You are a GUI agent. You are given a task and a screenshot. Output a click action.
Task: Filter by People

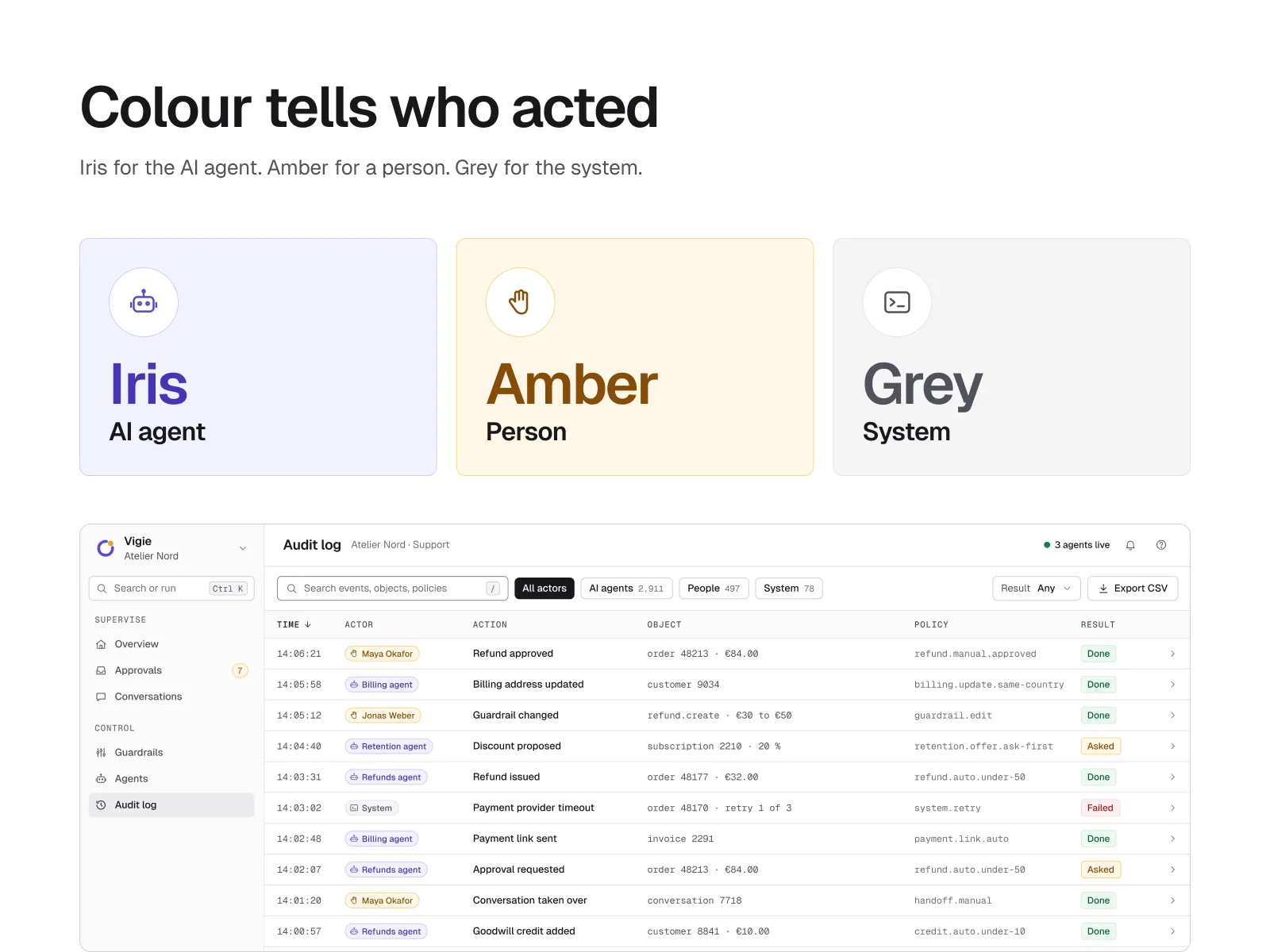tap(714, 588)
